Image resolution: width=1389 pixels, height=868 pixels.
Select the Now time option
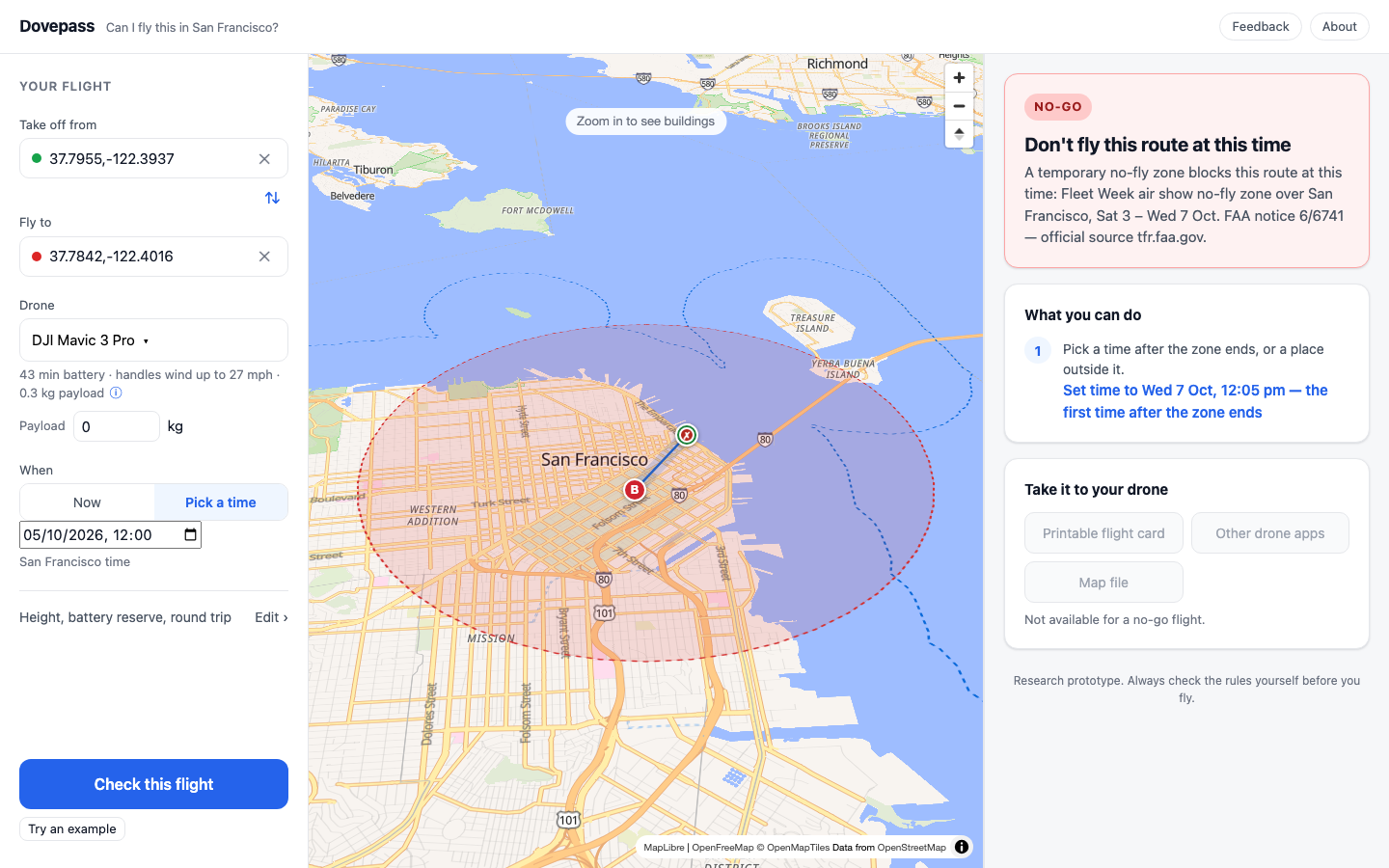[87, 502]
